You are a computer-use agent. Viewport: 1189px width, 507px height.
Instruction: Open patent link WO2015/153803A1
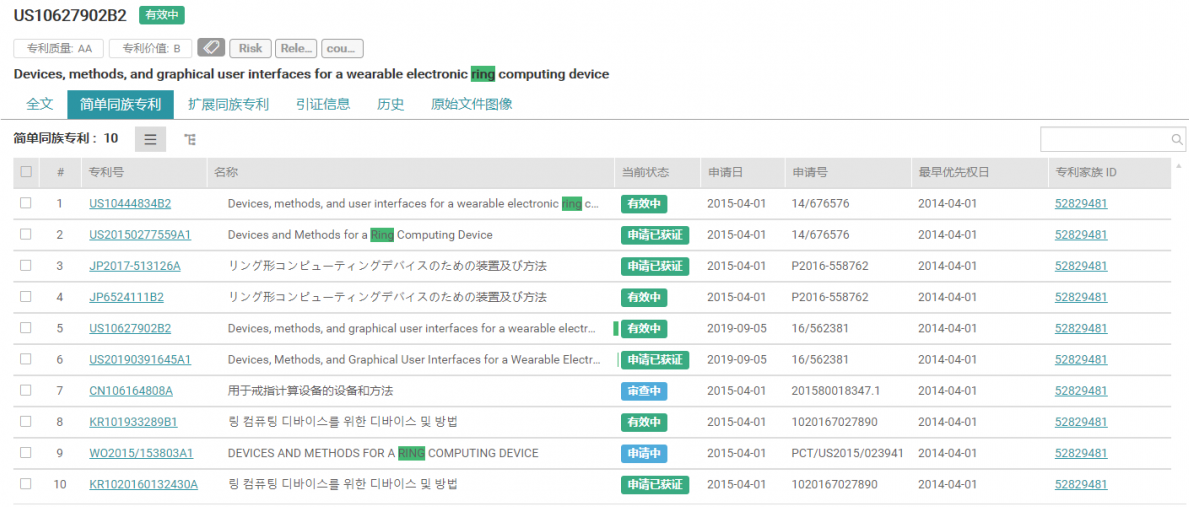coord(141,453)
